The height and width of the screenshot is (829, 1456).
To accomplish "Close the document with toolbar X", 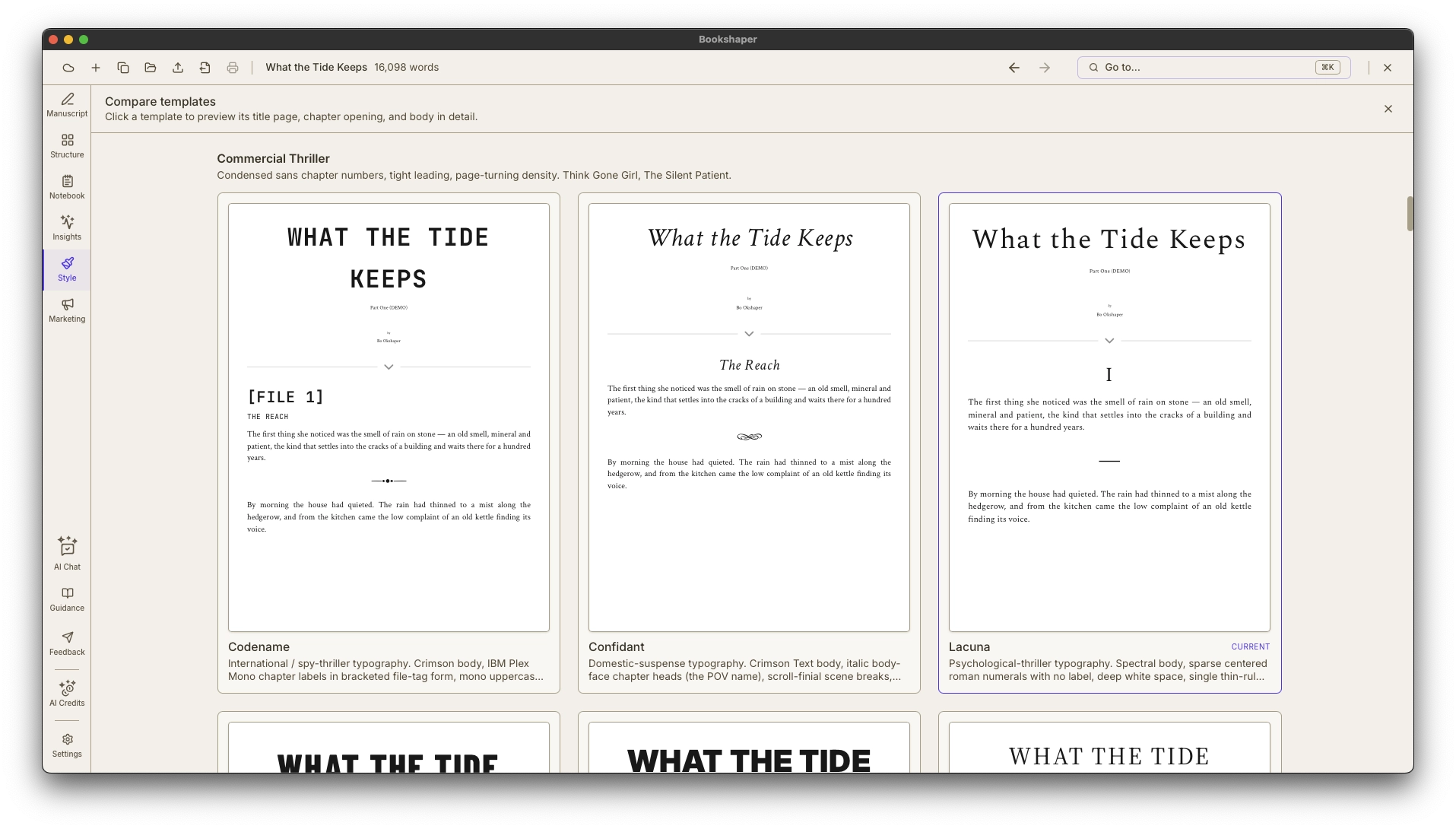I will [x=1388, y=68].
